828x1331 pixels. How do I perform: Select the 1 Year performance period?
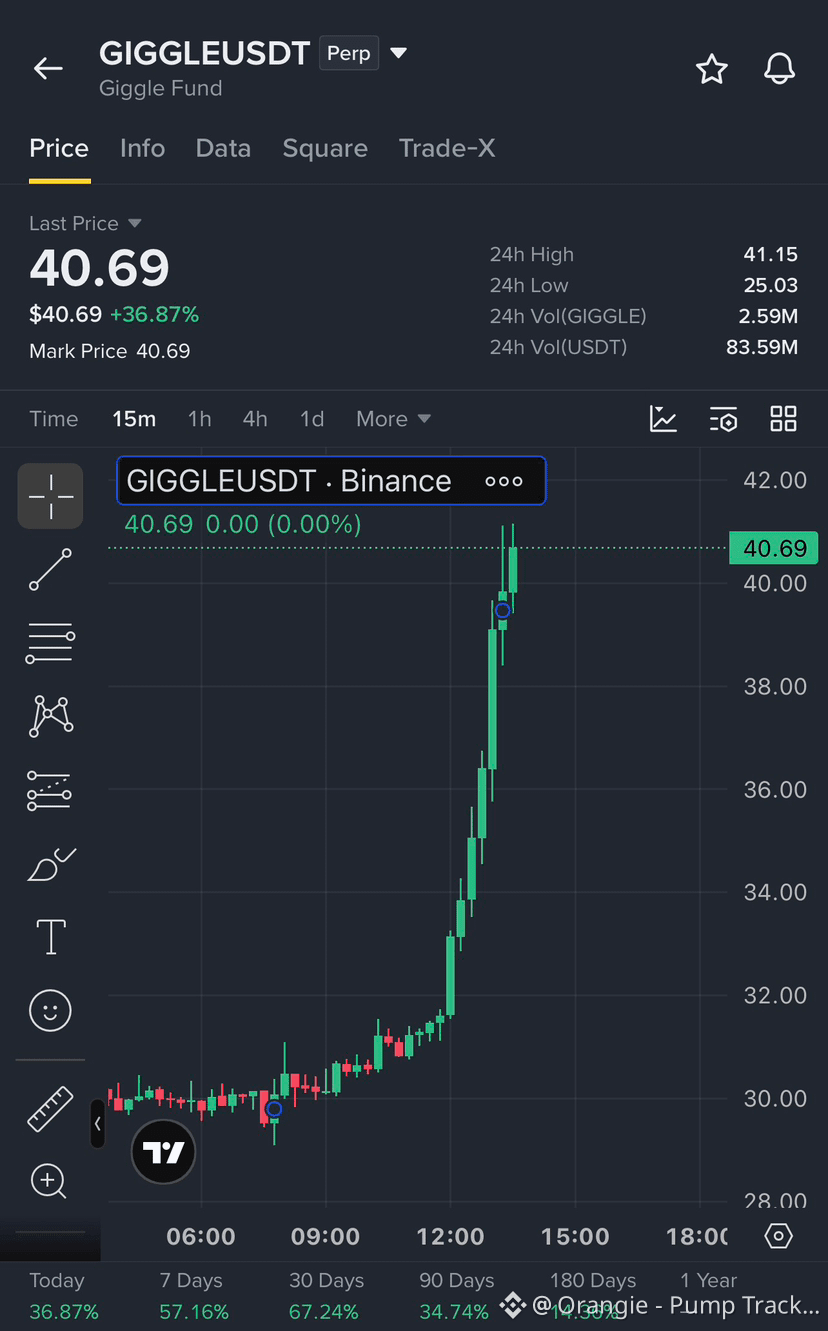click(708, 1281)
